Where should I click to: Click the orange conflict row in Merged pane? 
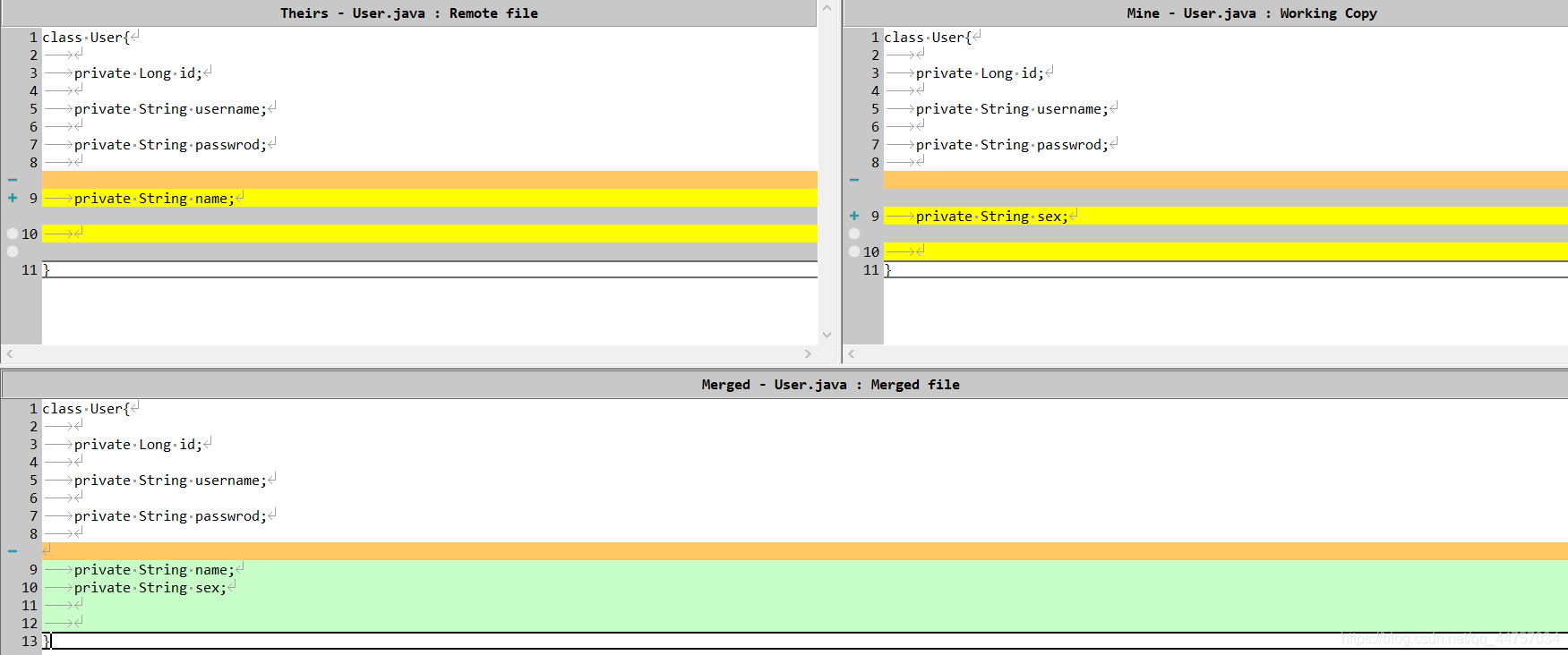[805, 551]
